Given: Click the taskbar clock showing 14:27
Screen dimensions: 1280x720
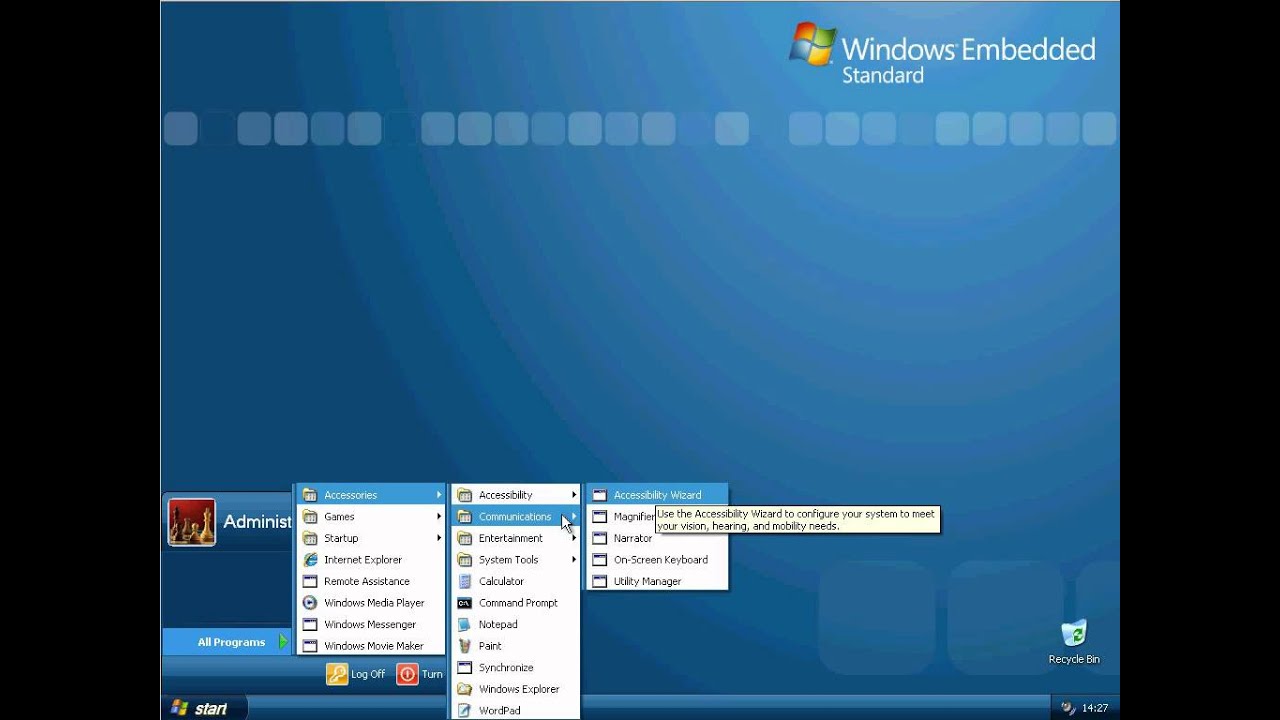Looking at the screenshot, I should (x=1095, y=708).
